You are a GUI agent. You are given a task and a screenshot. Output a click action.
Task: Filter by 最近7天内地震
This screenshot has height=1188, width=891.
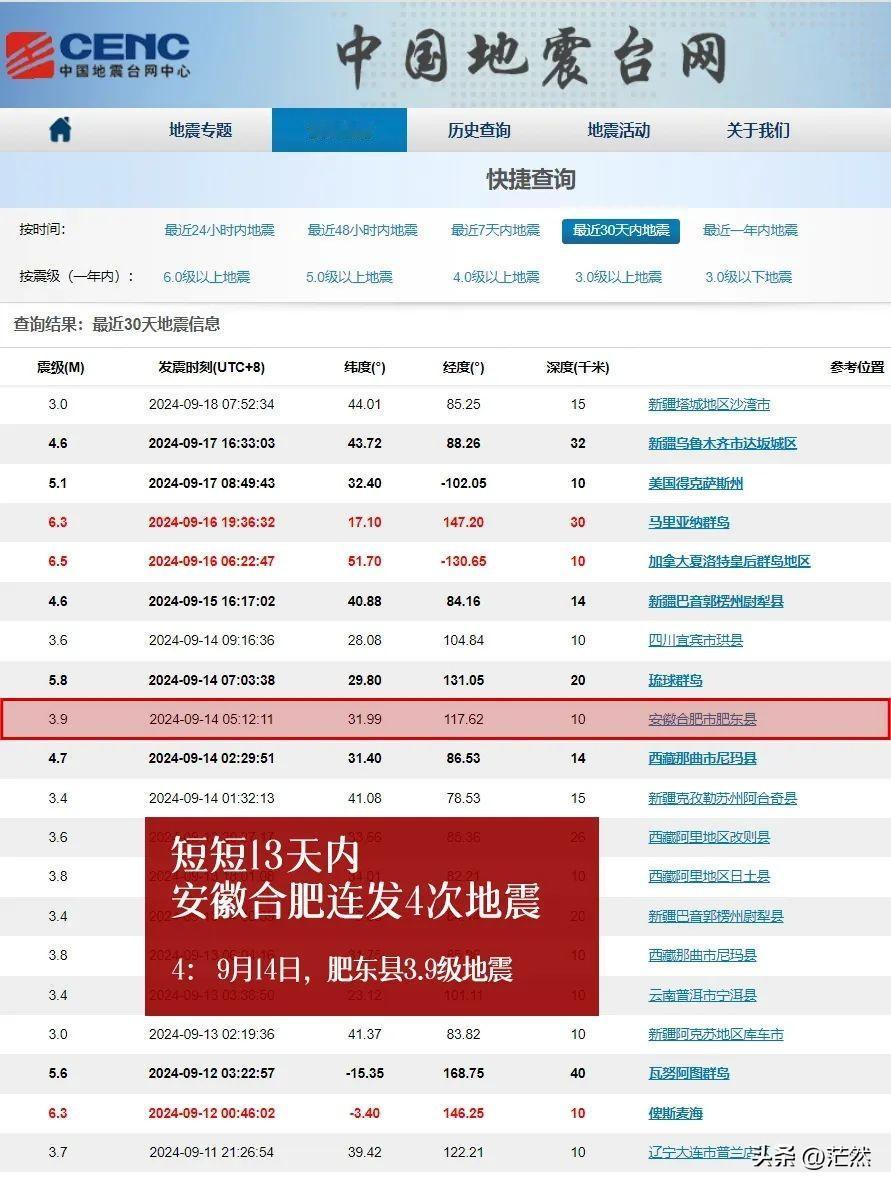tap(496, 230)
